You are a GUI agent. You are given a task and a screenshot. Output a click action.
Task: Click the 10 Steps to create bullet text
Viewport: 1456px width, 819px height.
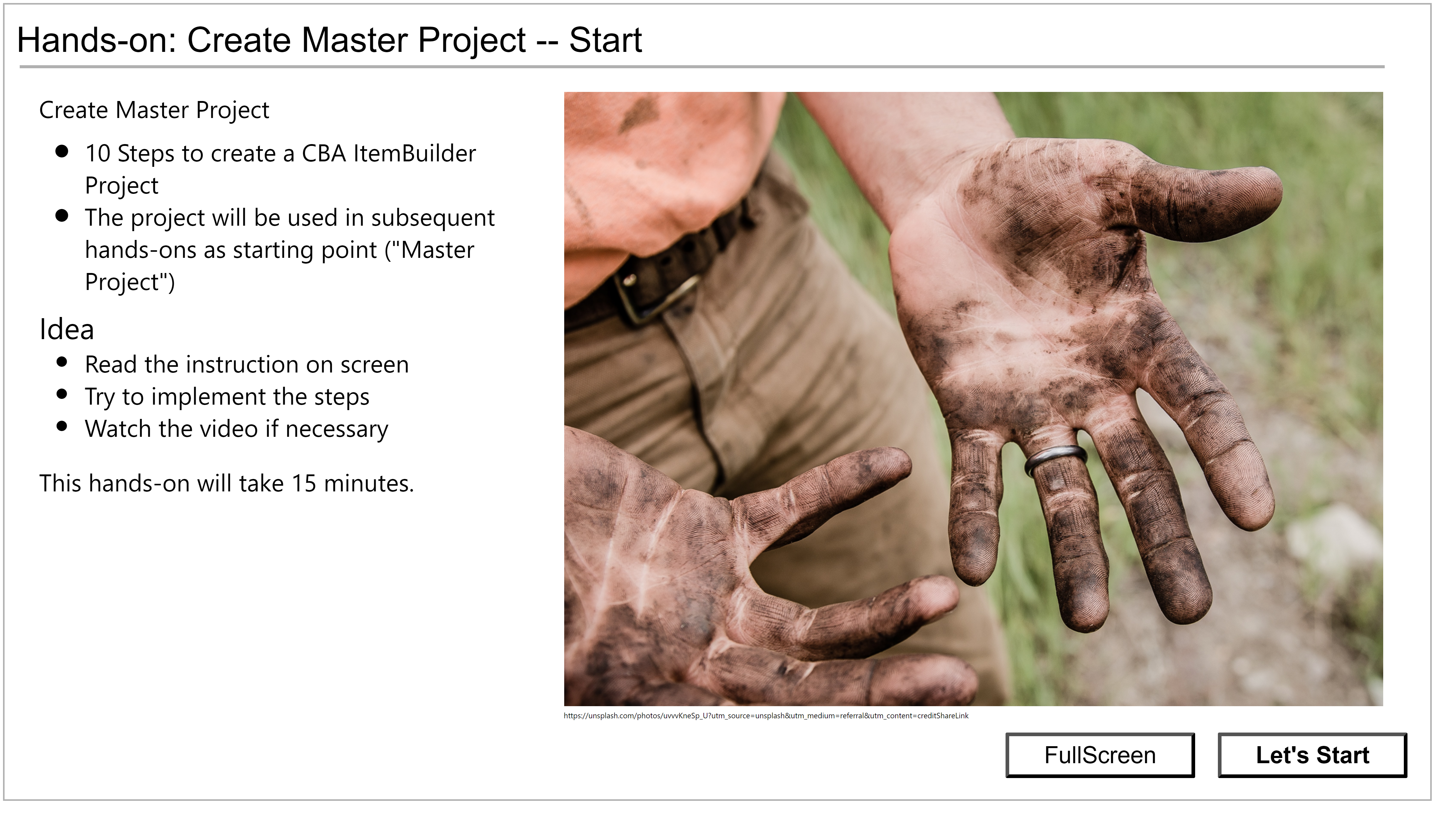pyautogui.click(x=280, y=169)
